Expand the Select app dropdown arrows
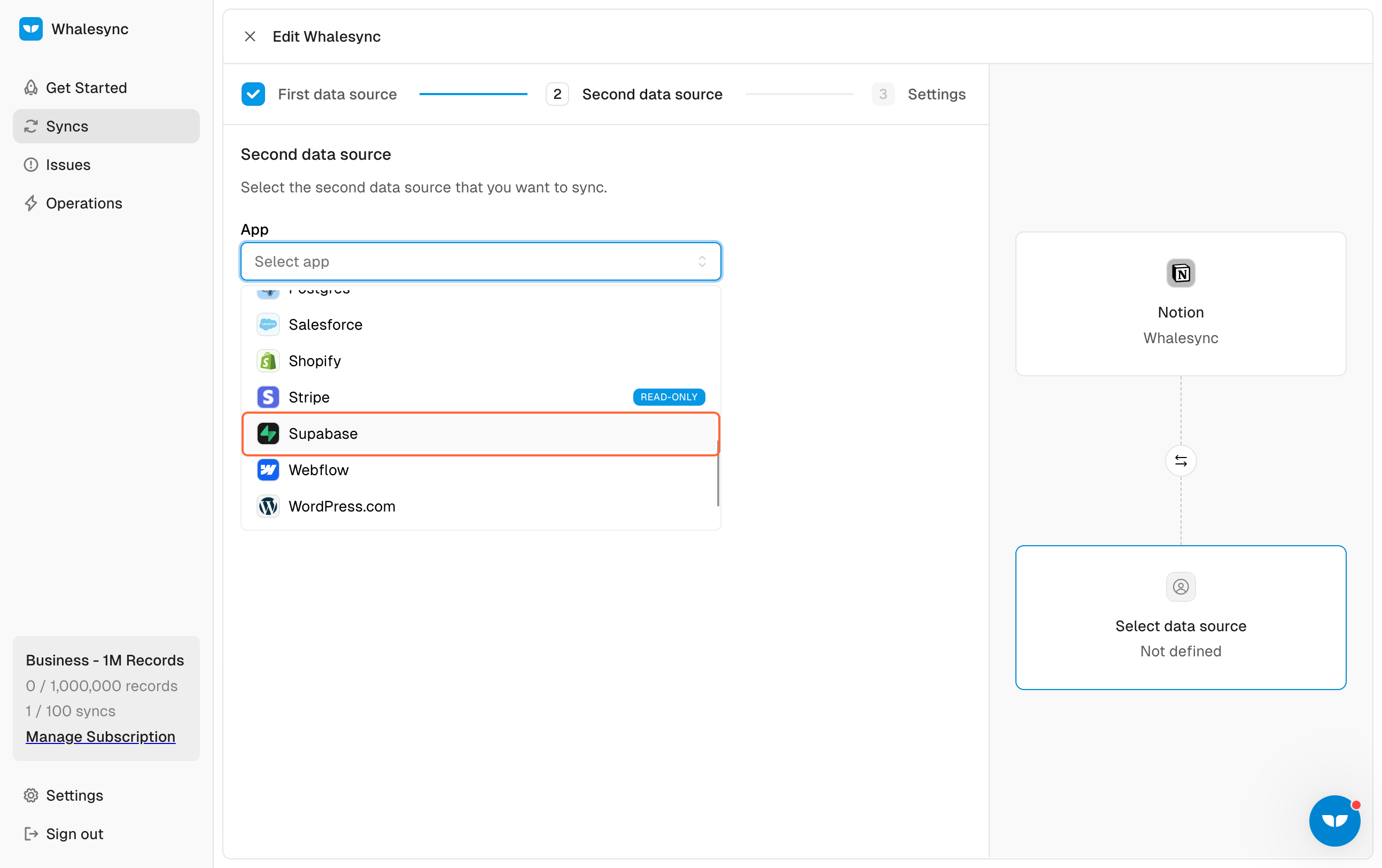The height and width of the screenshot is (868, 1382). (701, 262)
